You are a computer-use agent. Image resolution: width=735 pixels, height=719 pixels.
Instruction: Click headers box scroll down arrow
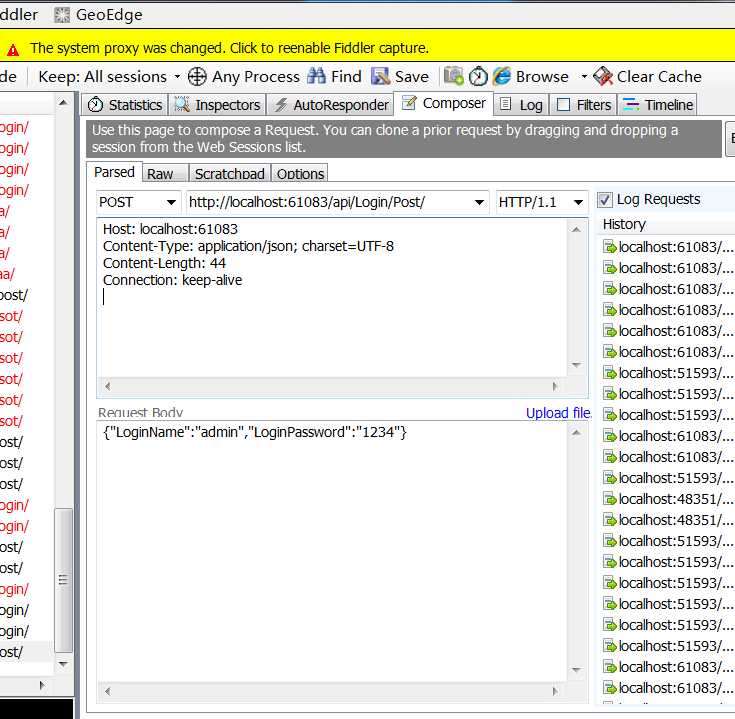click(577, 365)
